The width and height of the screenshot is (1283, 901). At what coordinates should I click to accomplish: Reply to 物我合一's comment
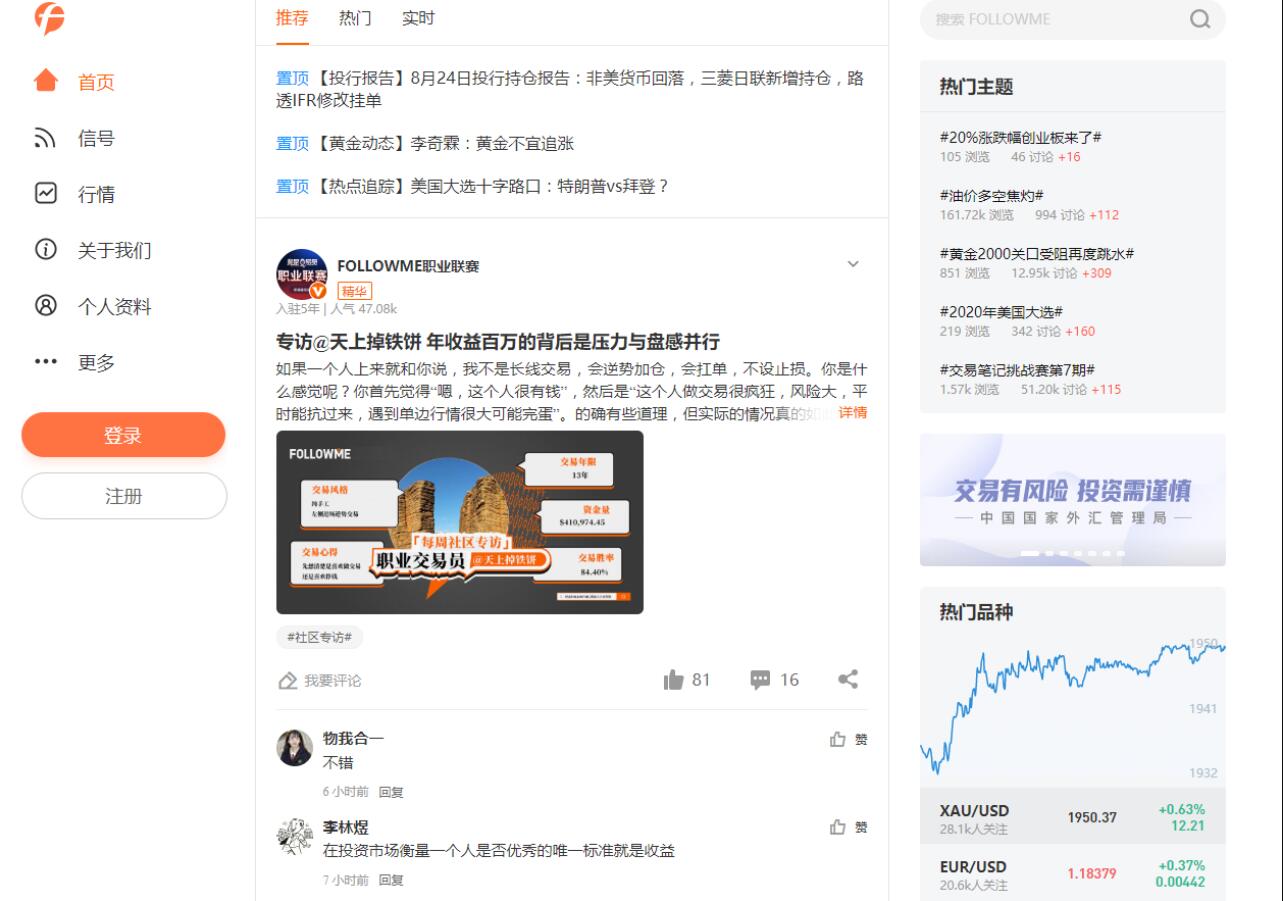[391, 792]
